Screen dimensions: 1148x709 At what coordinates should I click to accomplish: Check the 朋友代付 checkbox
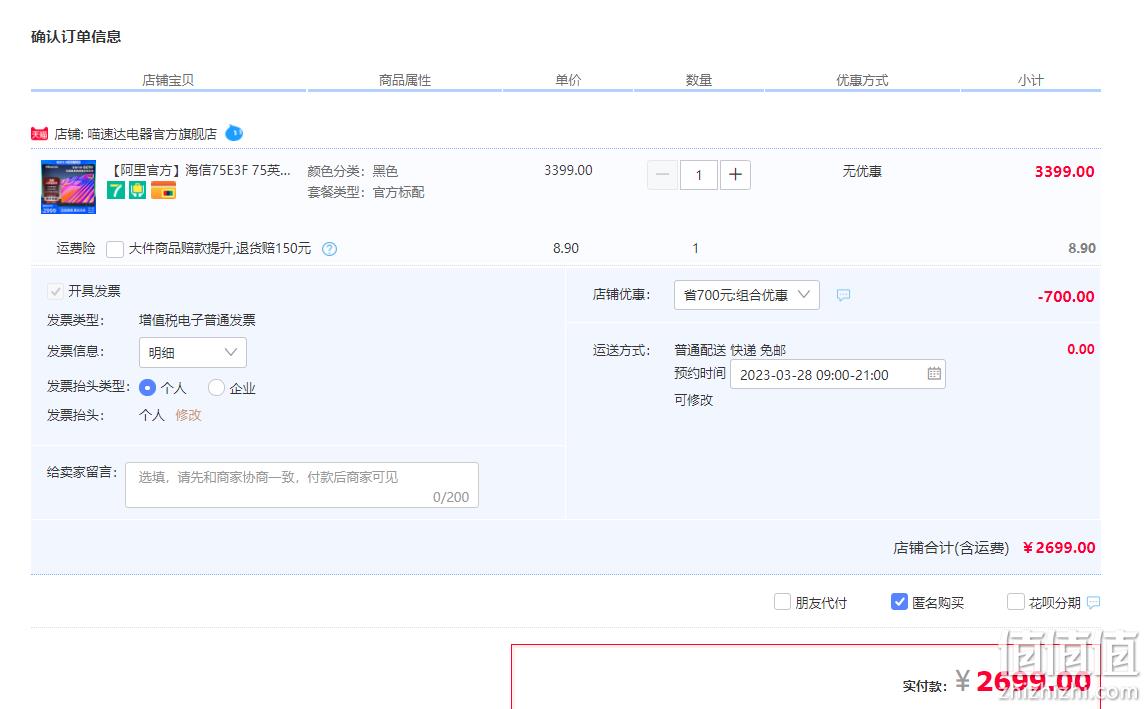[782, 602]
